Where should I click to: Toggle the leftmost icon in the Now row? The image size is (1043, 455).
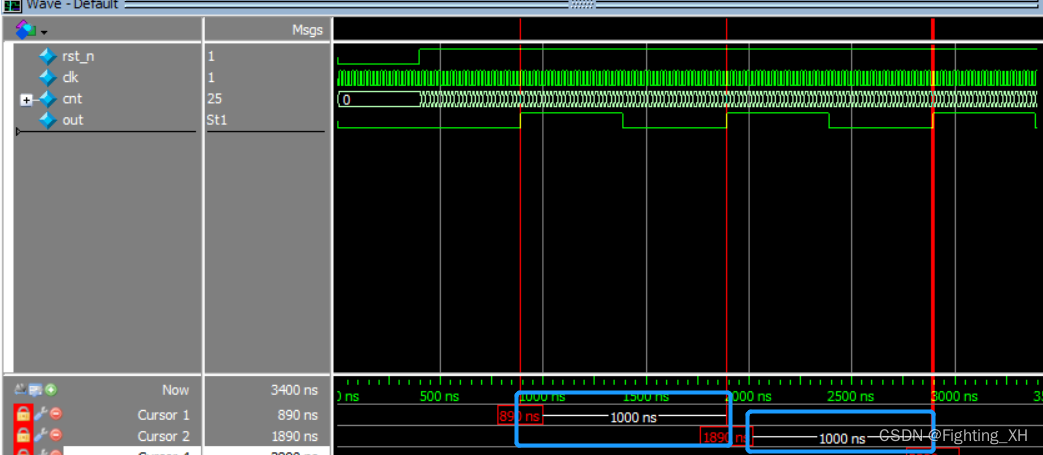pos(20,390)
